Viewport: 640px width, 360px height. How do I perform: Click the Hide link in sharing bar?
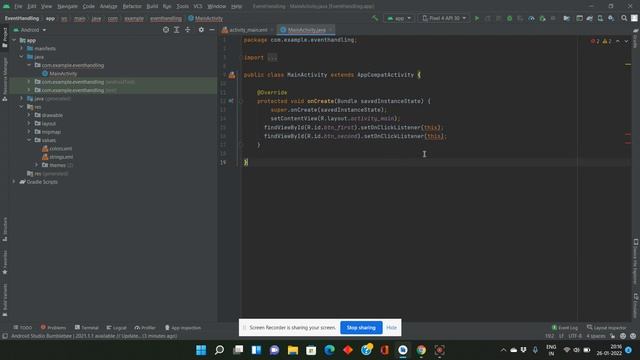point(391,328)
